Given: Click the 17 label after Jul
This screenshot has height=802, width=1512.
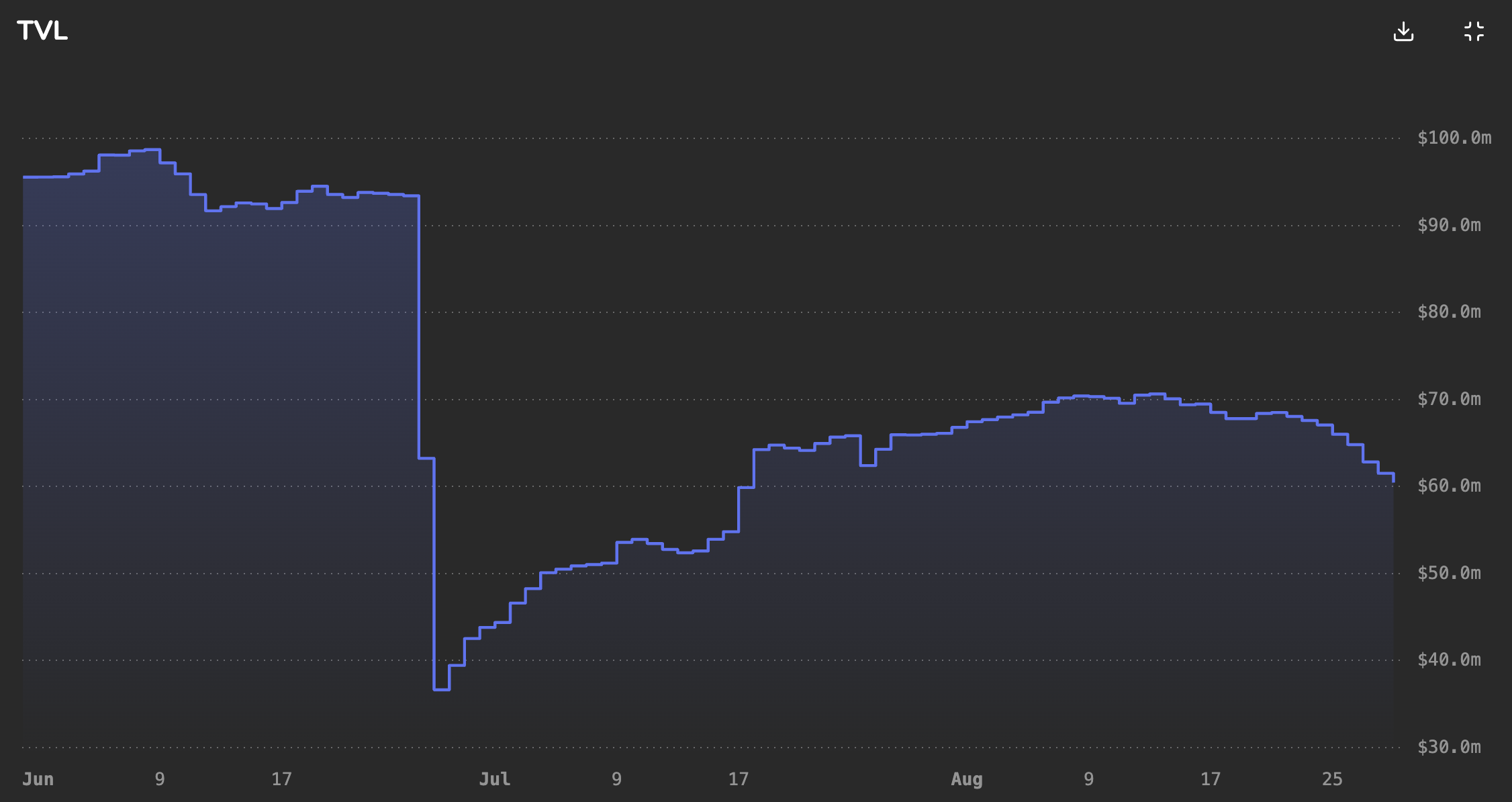Looking at the screenshot, I should (x=738, y=779).
